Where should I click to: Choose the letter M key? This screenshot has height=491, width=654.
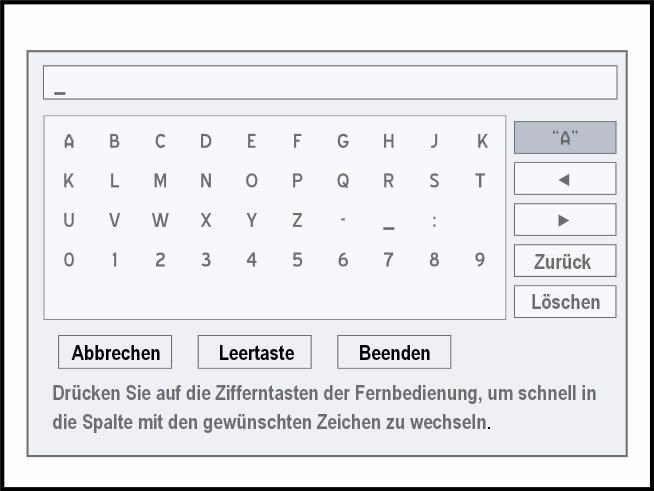click(160, 181)
